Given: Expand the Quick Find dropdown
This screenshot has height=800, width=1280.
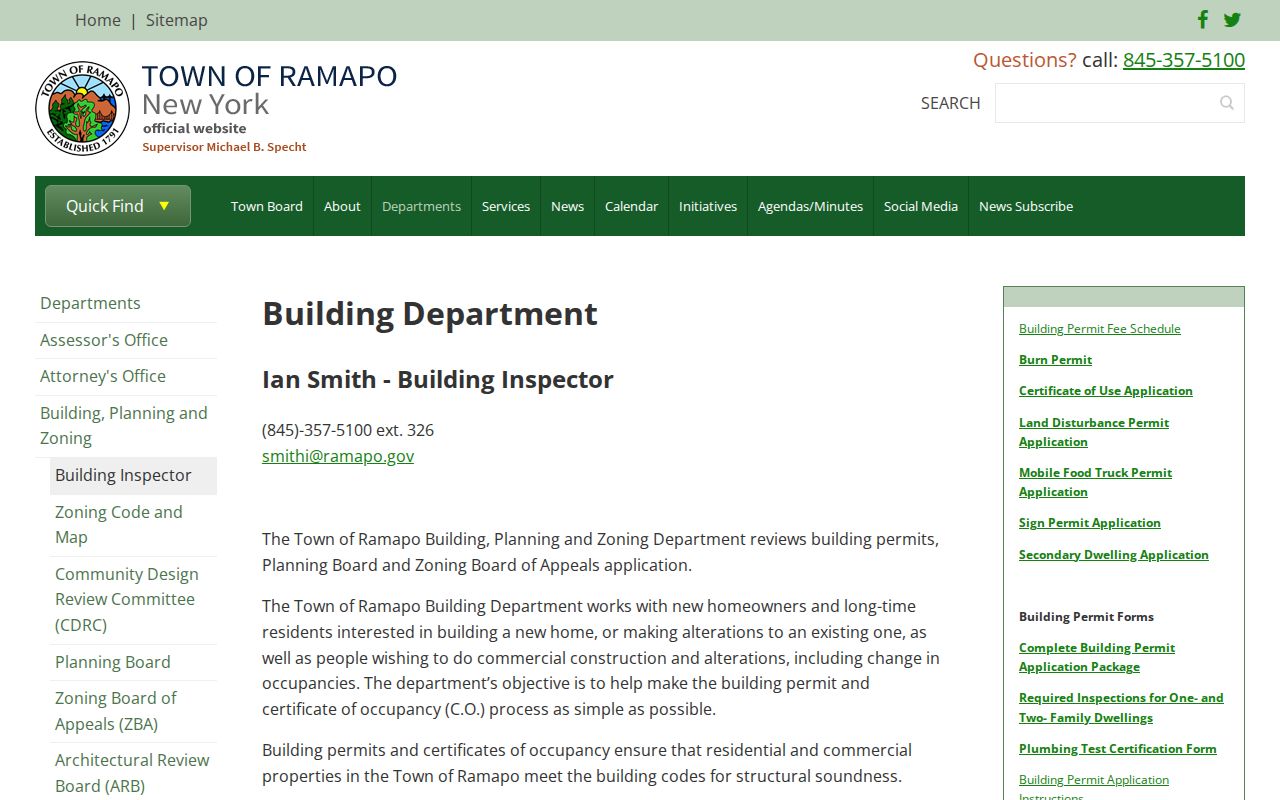Looking at the screenshot, I should (x=118, y=206).
